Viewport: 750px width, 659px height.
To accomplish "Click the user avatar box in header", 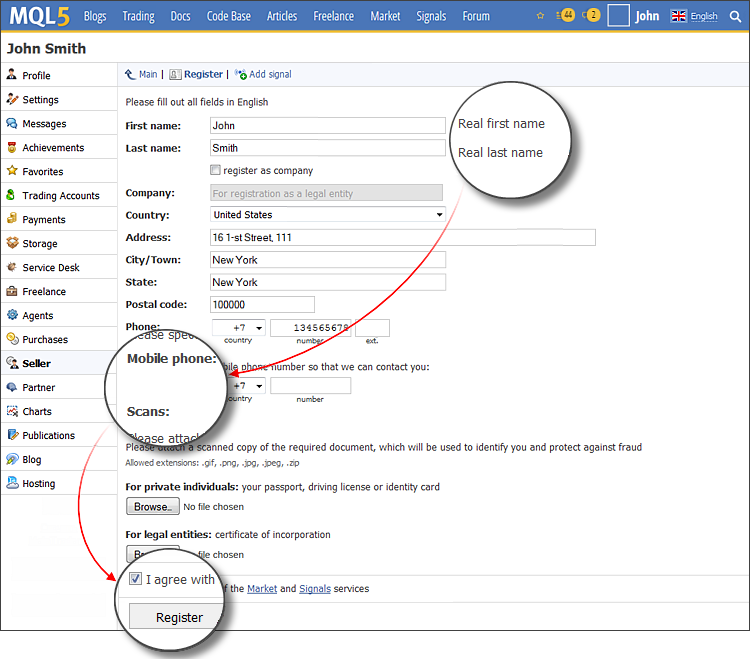I will [618, 15].
